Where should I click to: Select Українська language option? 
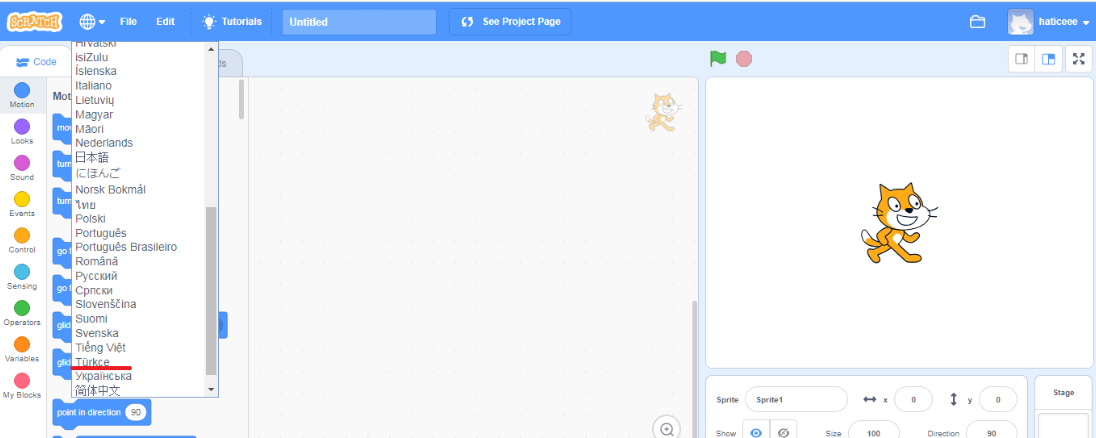point(103,376)
